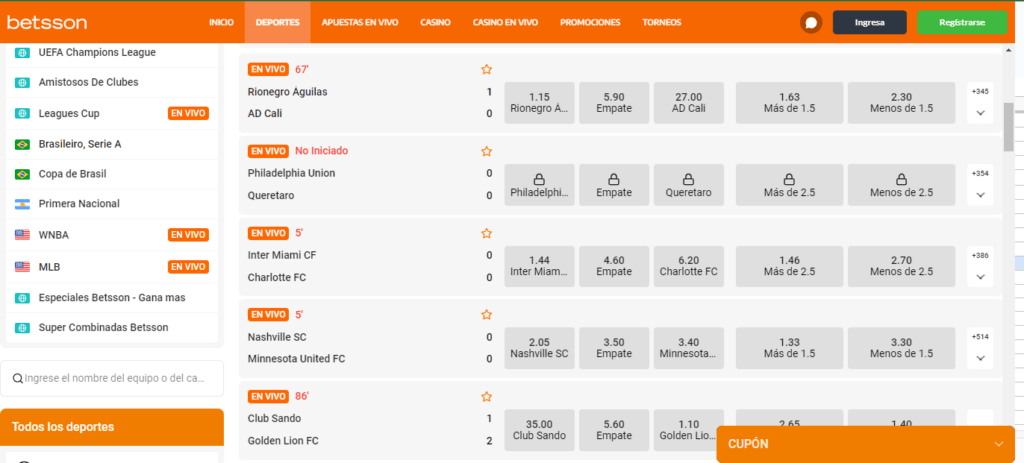Open the chat bubble icon in the header

tap(811, 23)
